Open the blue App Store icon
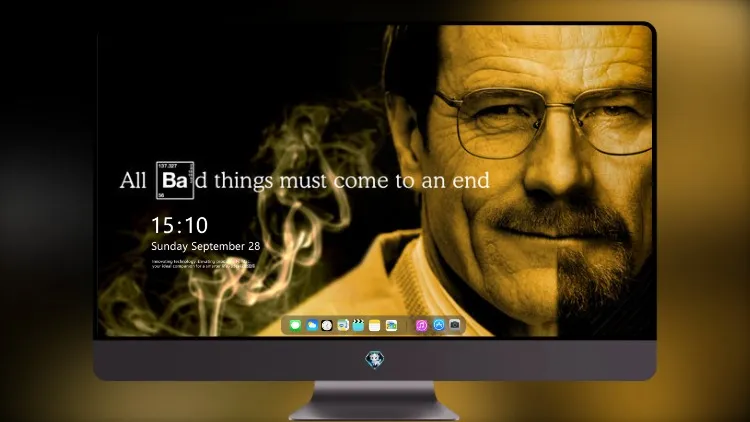The height and width of the screenshot is (422, 750). [x=439, y=325]
